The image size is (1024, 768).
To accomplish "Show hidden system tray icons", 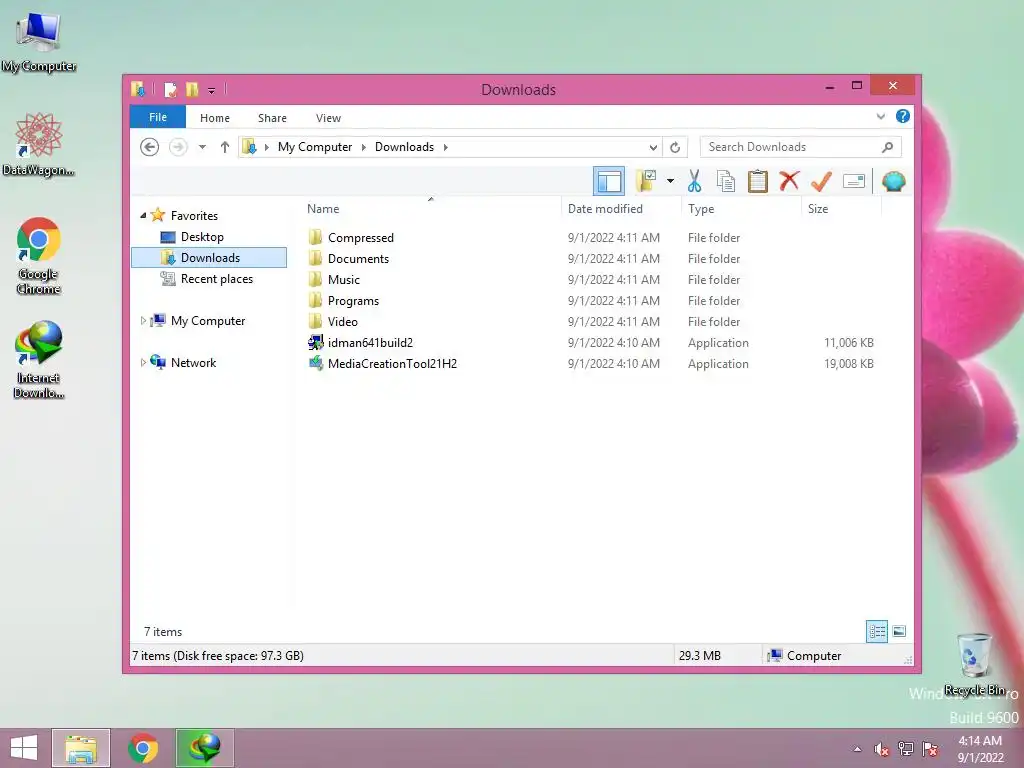I will (x=857, y=749).
